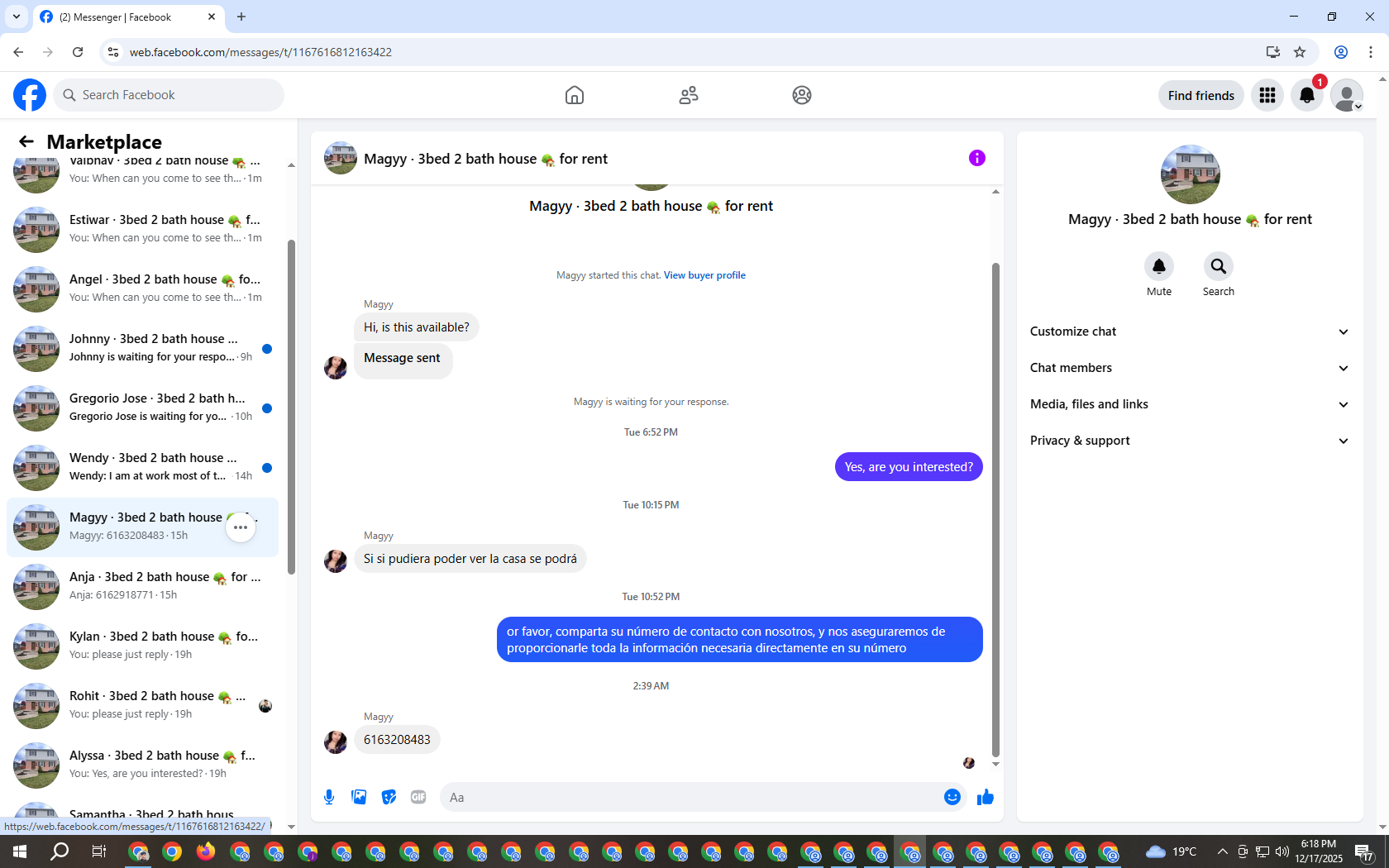The image size is (1389, 868).
Task: Open conversation with Gregorio Jose
Action: tap(142, 408)
